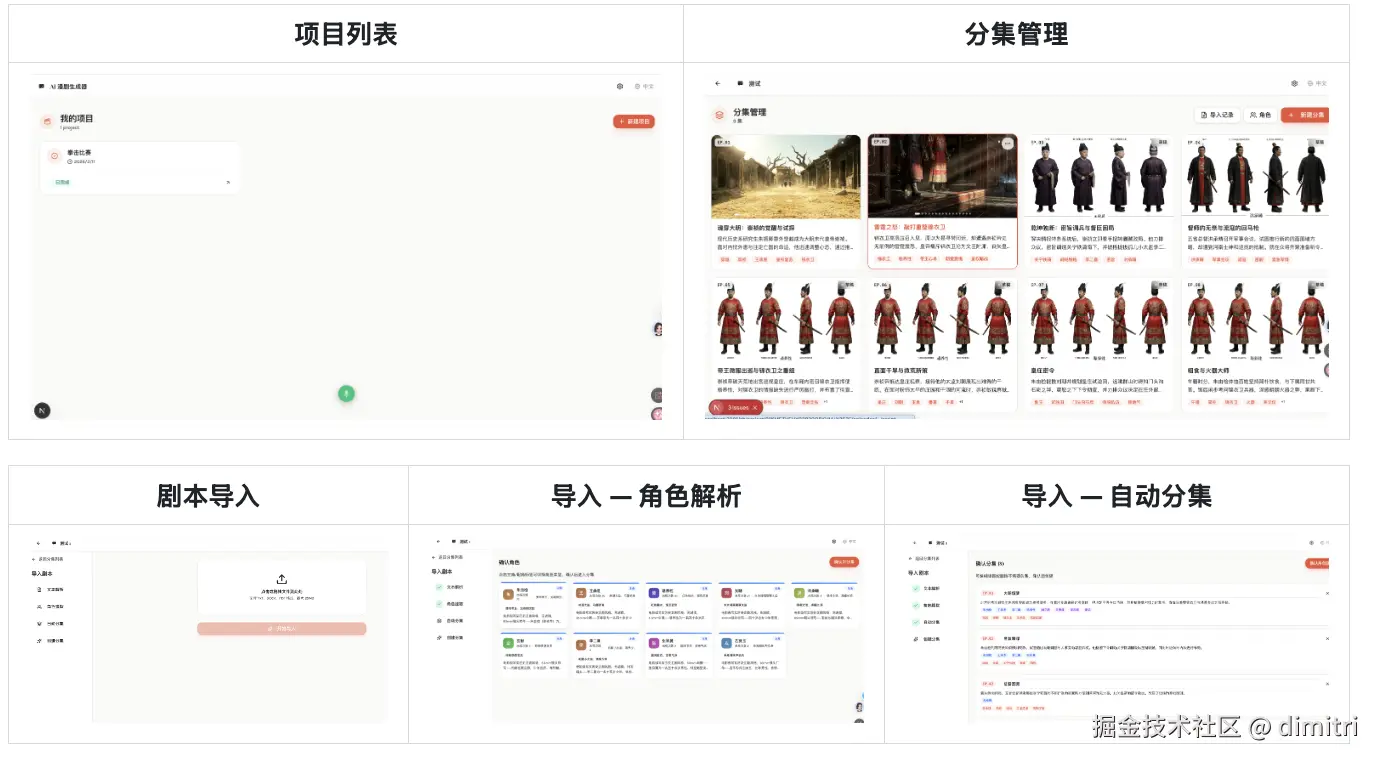This screenshot has width=1380, height=762.
Task: Click the 导入记录 button
Action: click(1216, 115)
